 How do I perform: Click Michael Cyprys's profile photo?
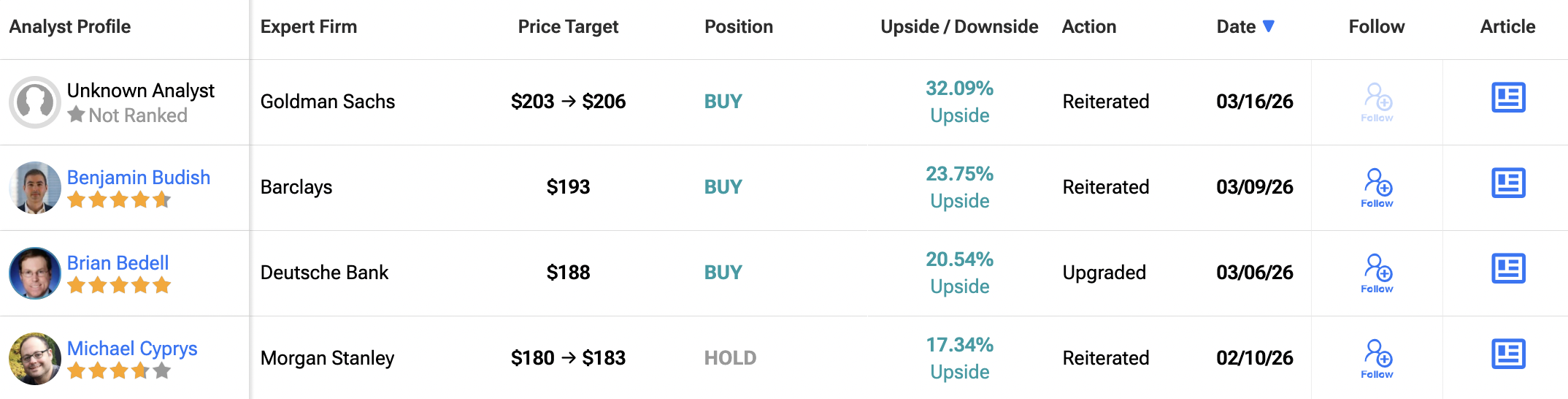point(35,359)
